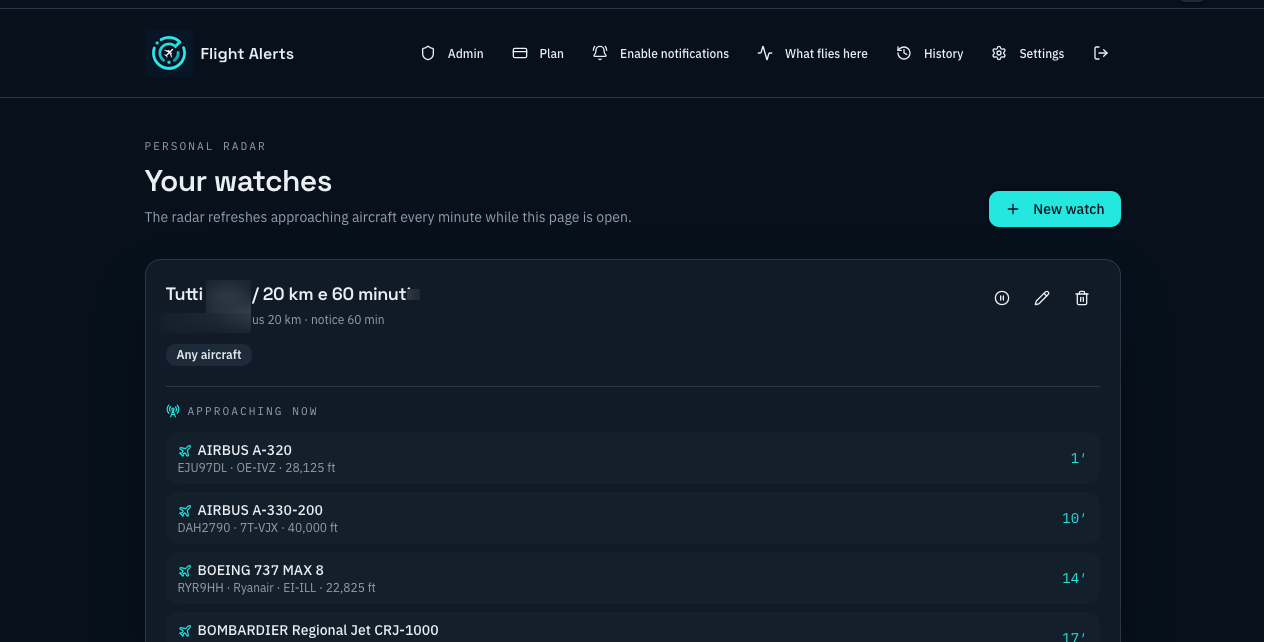Open the Plan page

pos(538,53)
